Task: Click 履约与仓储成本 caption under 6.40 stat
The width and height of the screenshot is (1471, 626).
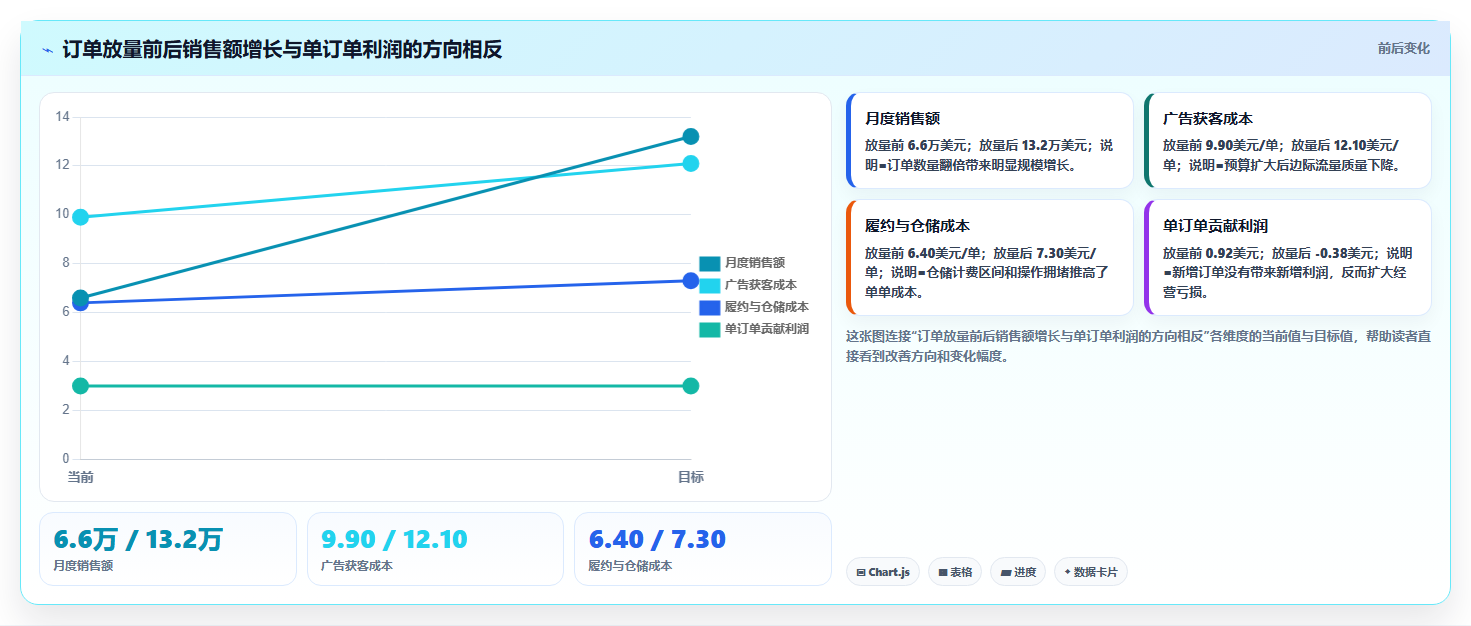Action: click(x=631, y=566)
